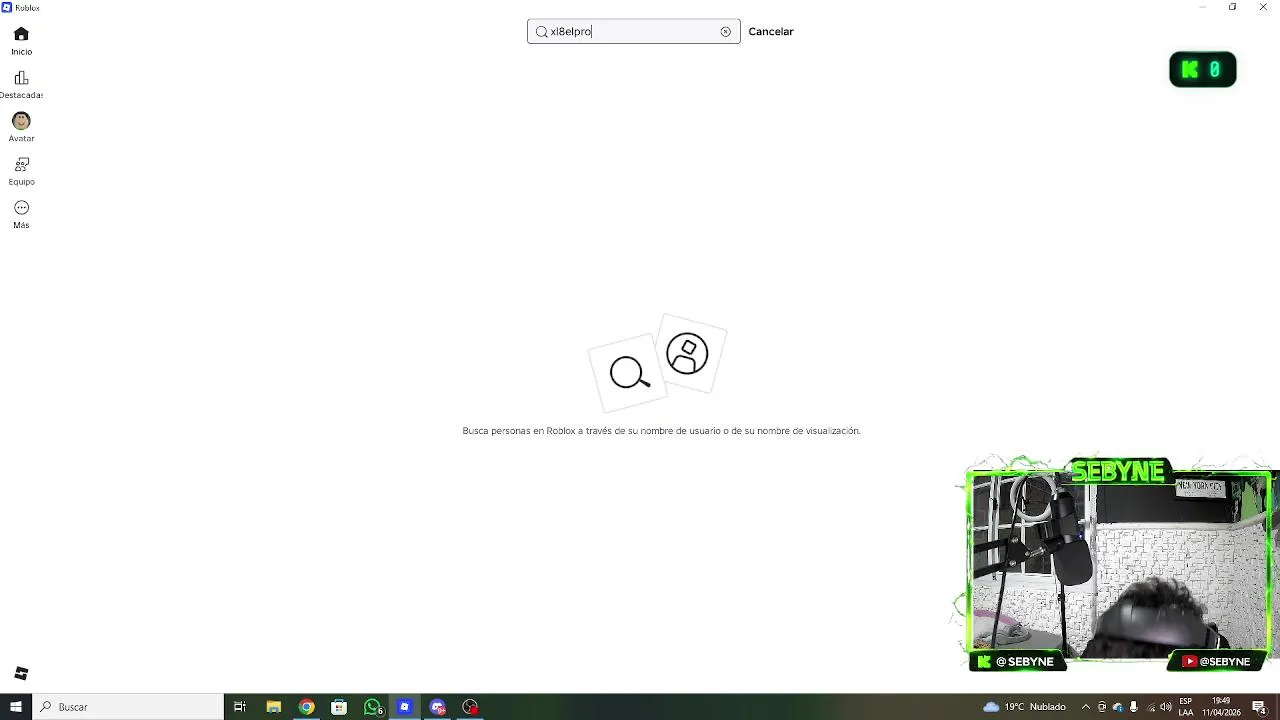Click the person profile illustration icon
This screenshot has height=720, width=1280.
pyautogui.click(x=687, y=354)
